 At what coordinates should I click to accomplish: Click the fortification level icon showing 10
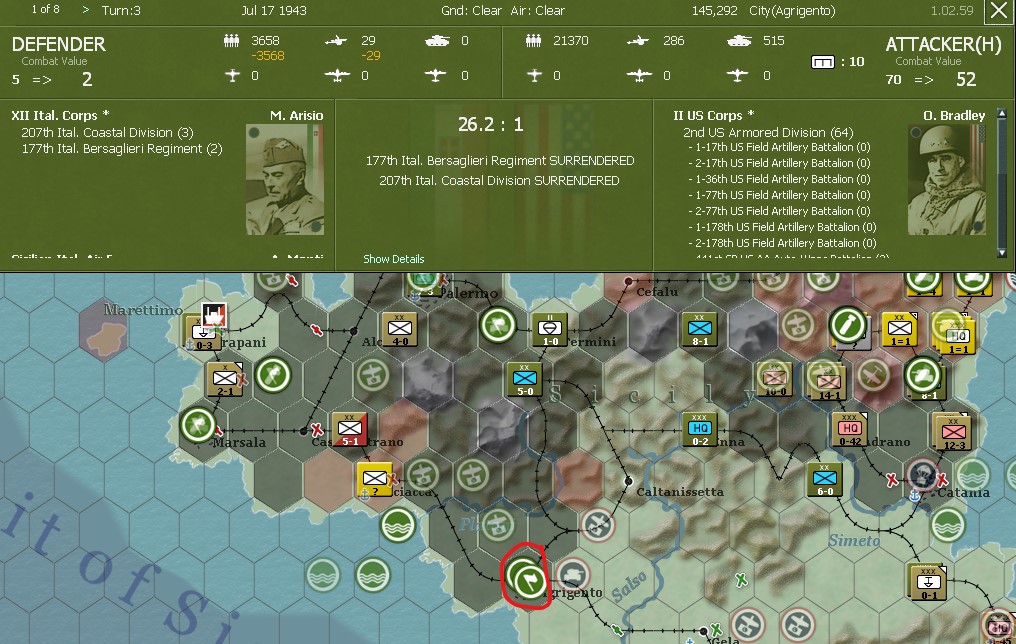(823, 62)
